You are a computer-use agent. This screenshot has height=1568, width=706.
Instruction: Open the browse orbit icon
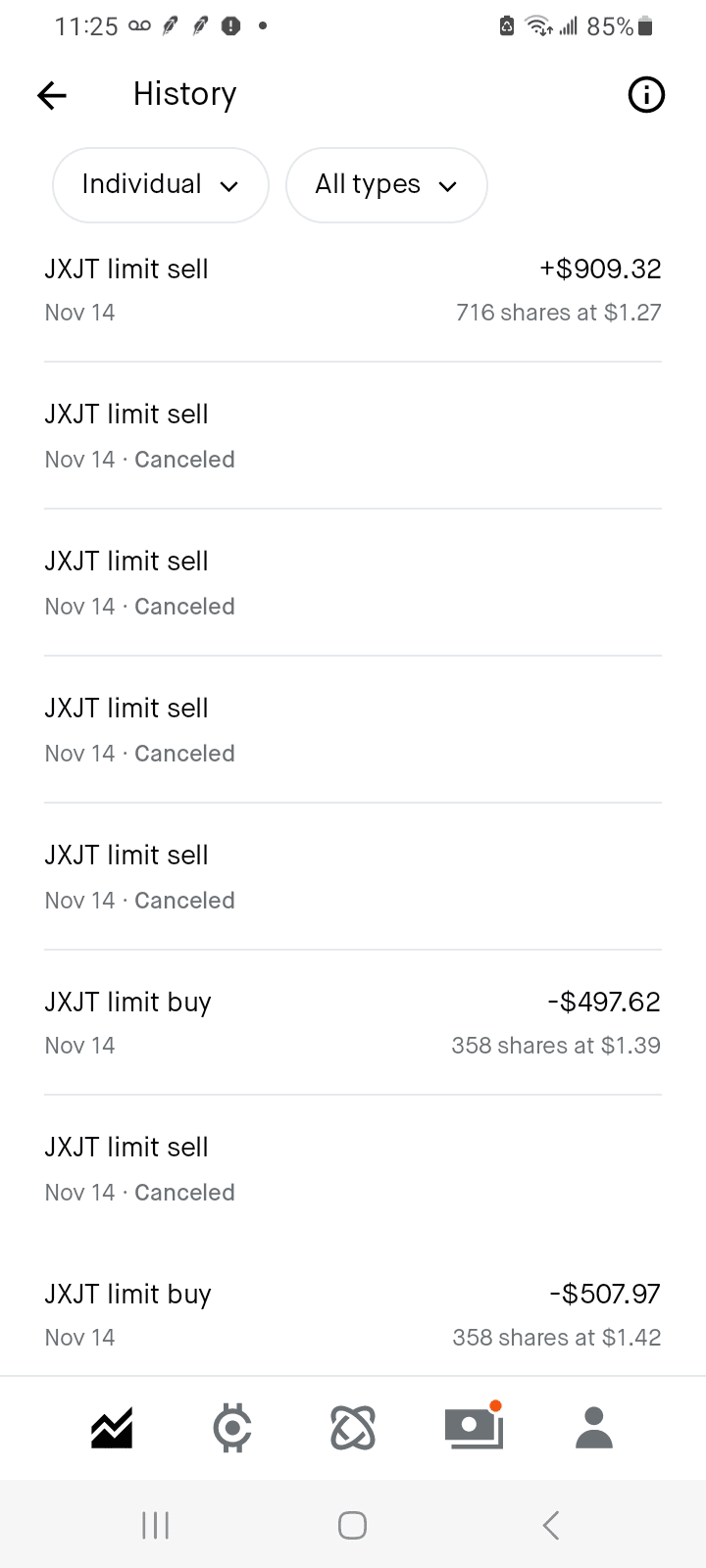point(353,1428)
